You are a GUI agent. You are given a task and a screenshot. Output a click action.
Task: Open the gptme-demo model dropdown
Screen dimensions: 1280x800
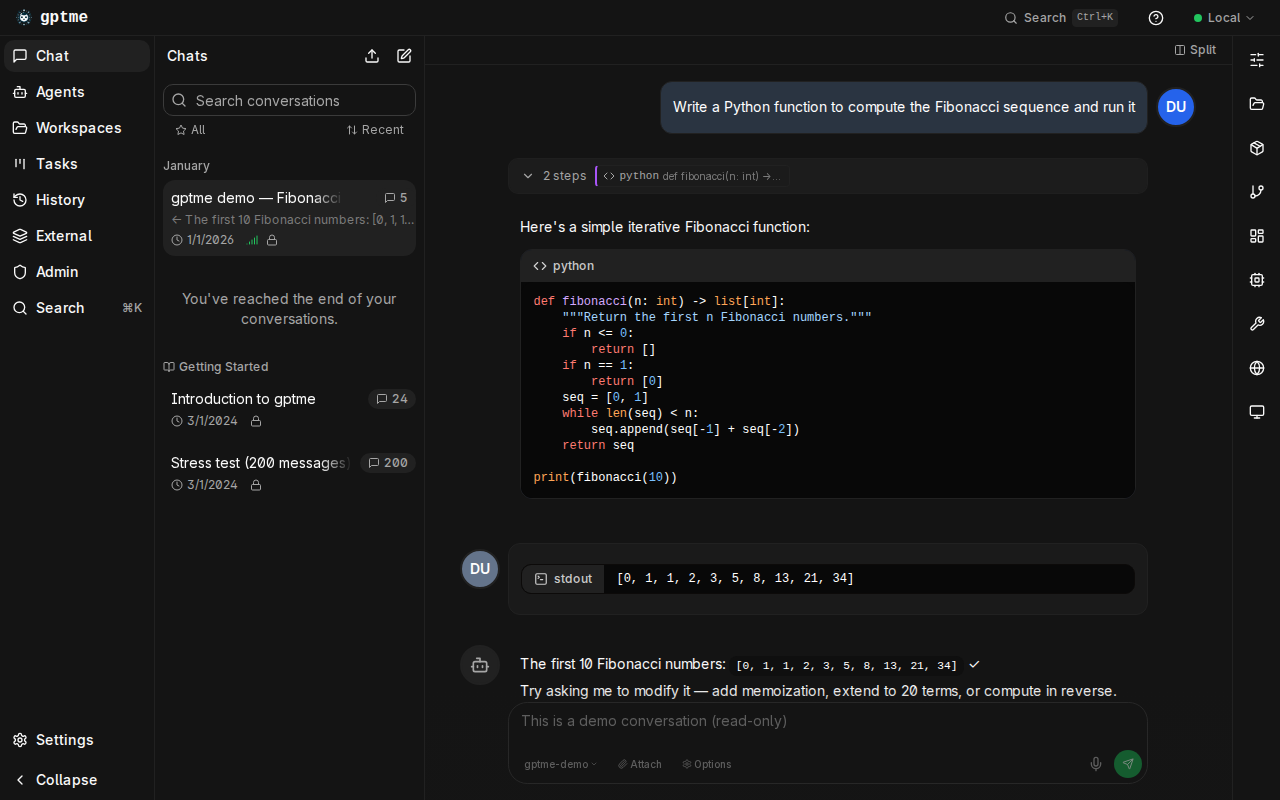561,764
